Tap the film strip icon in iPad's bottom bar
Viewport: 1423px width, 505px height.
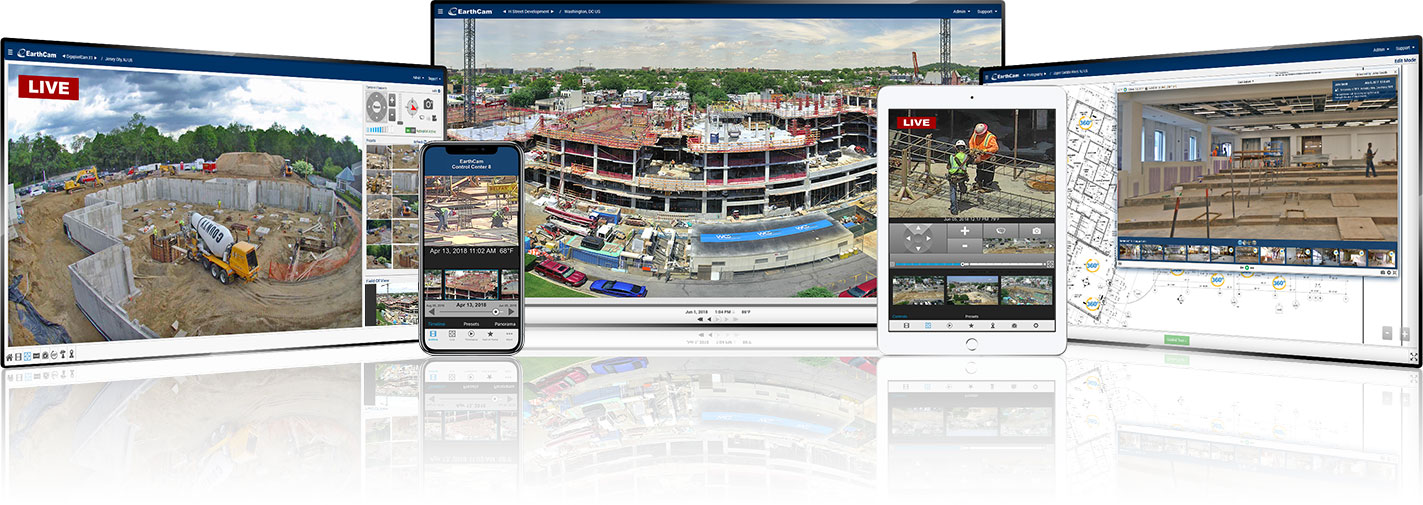tap(906, 326)
